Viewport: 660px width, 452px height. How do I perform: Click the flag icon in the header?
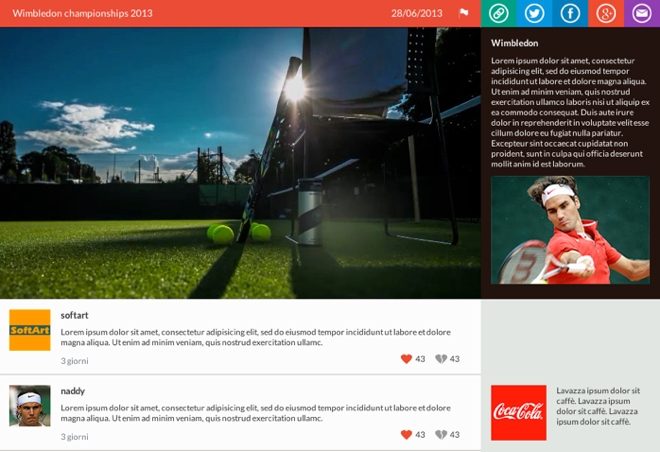pos(463,13)
